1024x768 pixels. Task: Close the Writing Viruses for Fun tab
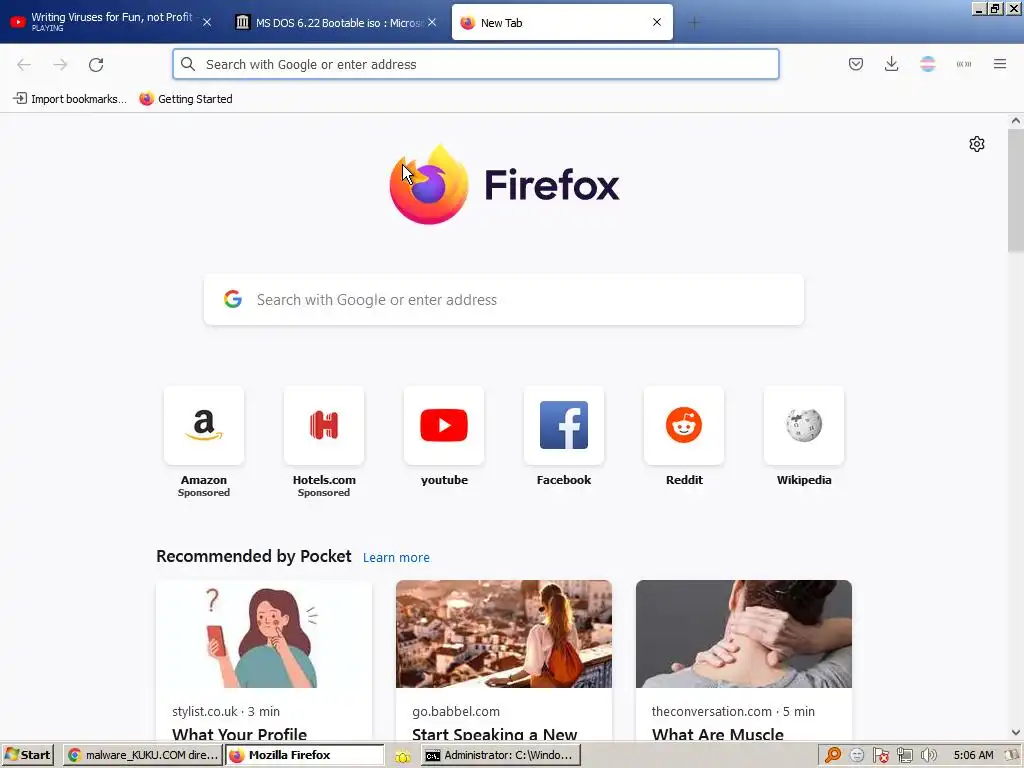[206, 22]
